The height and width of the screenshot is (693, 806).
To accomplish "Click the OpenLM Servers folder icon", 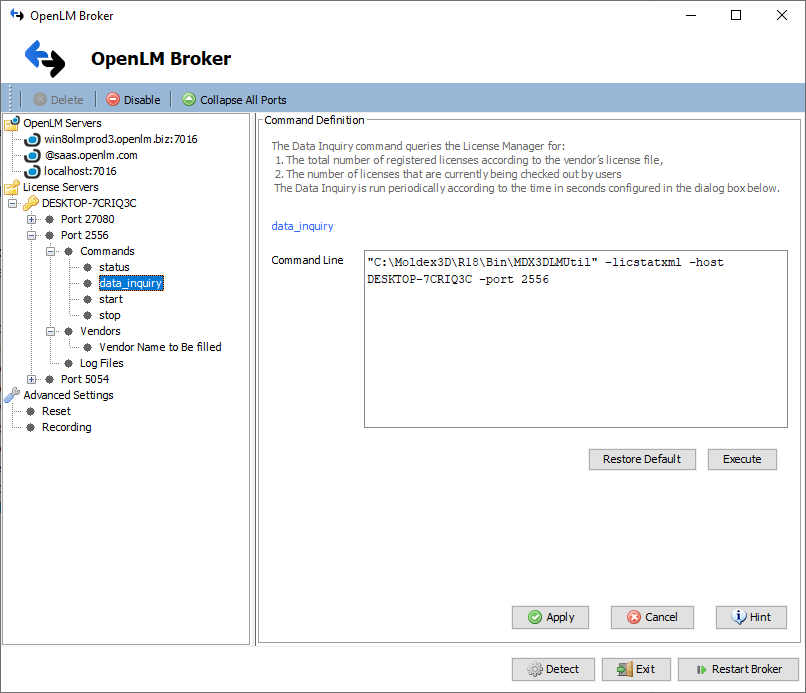I will (14, 122).
